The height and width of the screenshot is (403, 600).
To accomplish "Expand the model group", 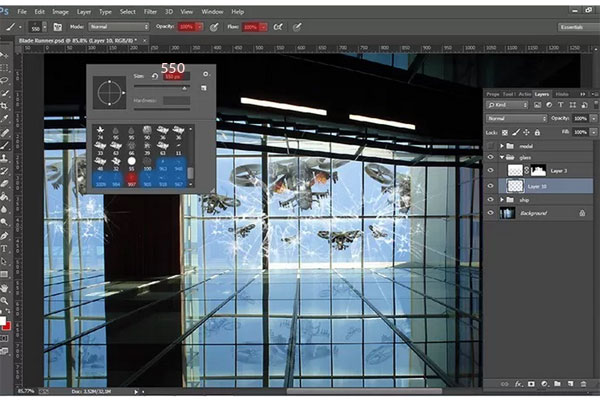I will [x=502, y=146].
